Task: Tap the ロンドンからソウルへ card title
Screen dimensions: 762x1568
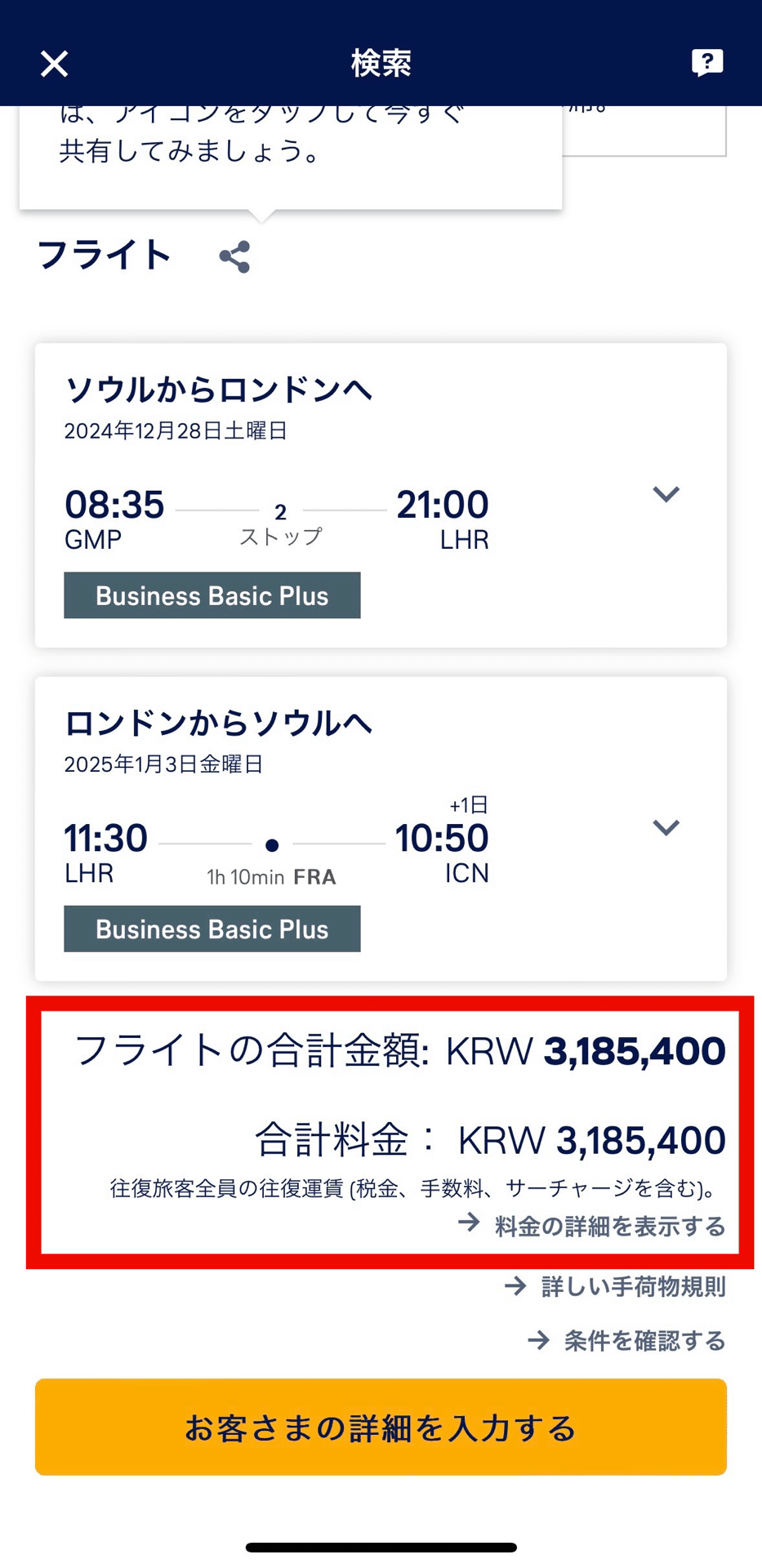Action: pos(218,724)
